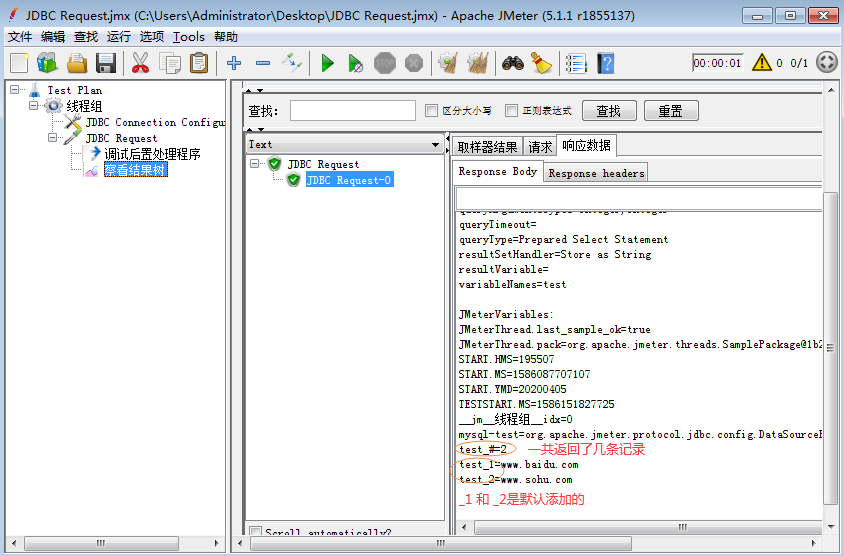The height and width of the screenshot is (556, 844).
Task: Open the Tools menu
Action: click(189, 37)
